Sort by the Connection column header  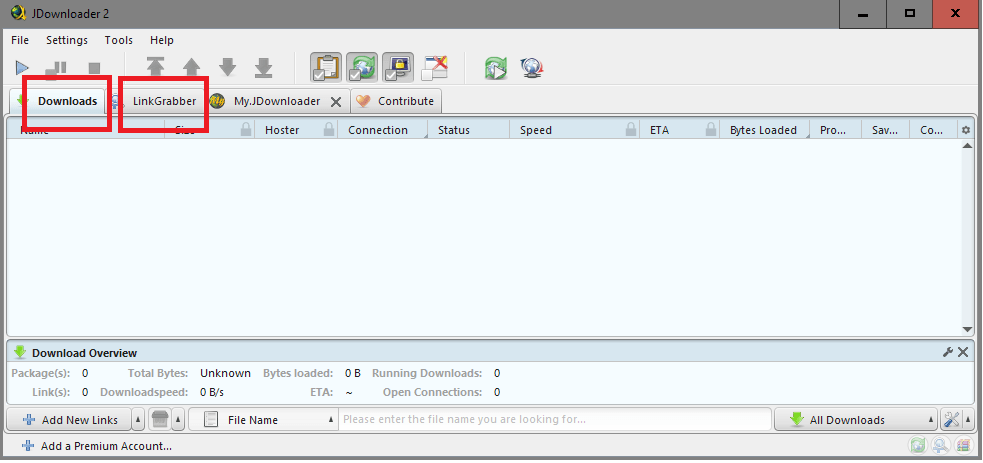[x=382, y=130]
